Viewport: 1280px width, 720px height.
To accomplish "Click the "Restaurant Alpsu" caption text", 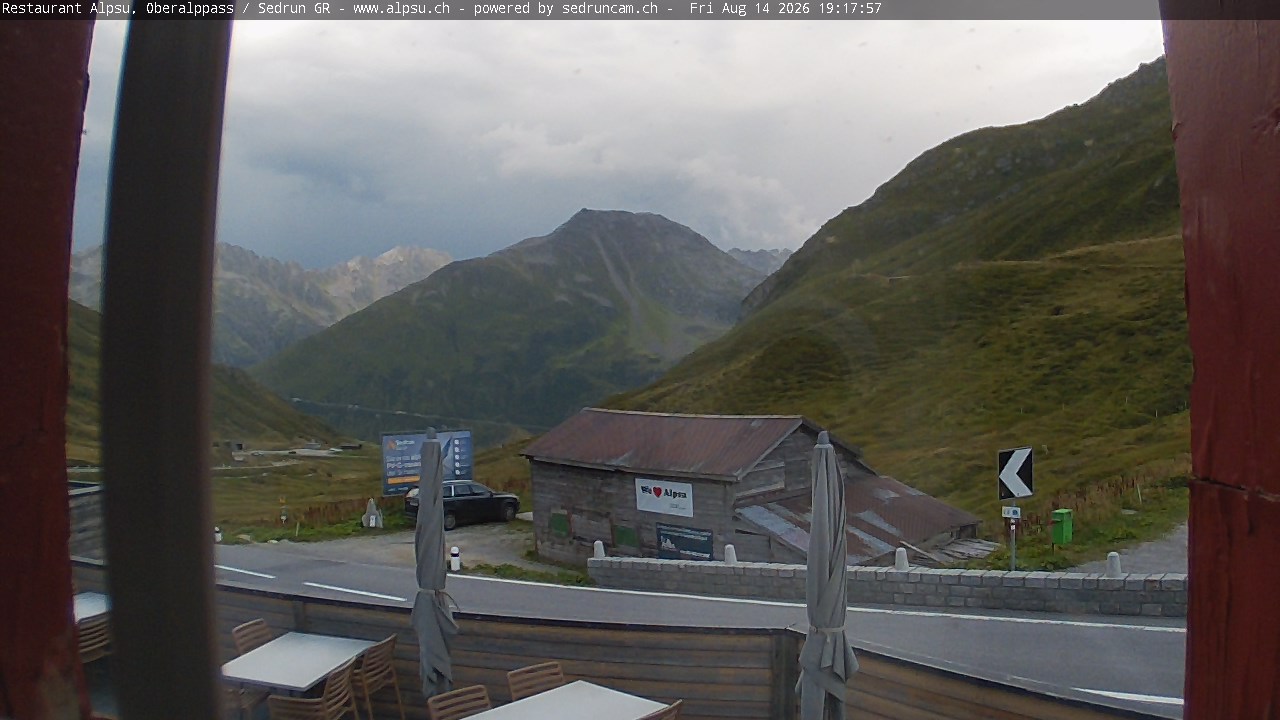I will (67, 9).
